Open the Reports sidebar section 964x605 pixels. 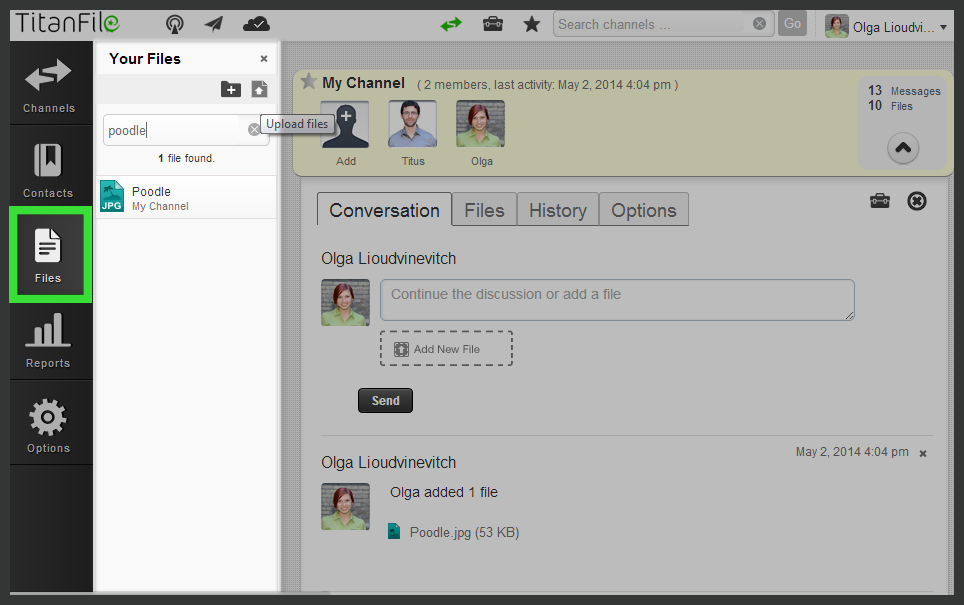[x=49, y=339]
